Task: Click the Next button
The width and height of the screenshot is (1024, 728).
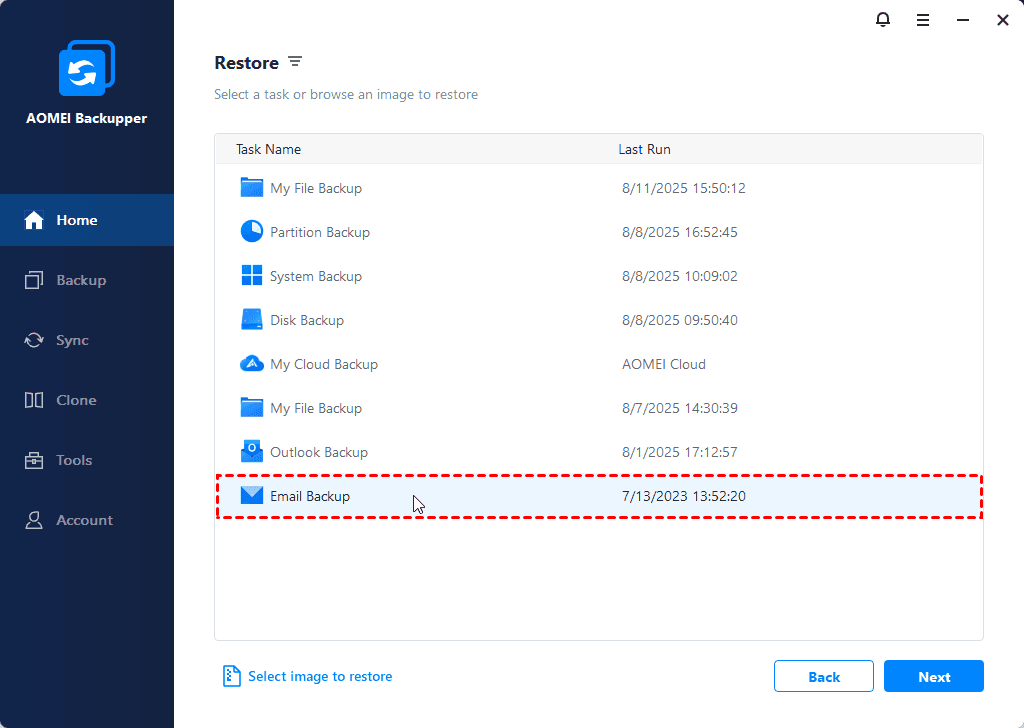Action: click(x=933, y=677)
